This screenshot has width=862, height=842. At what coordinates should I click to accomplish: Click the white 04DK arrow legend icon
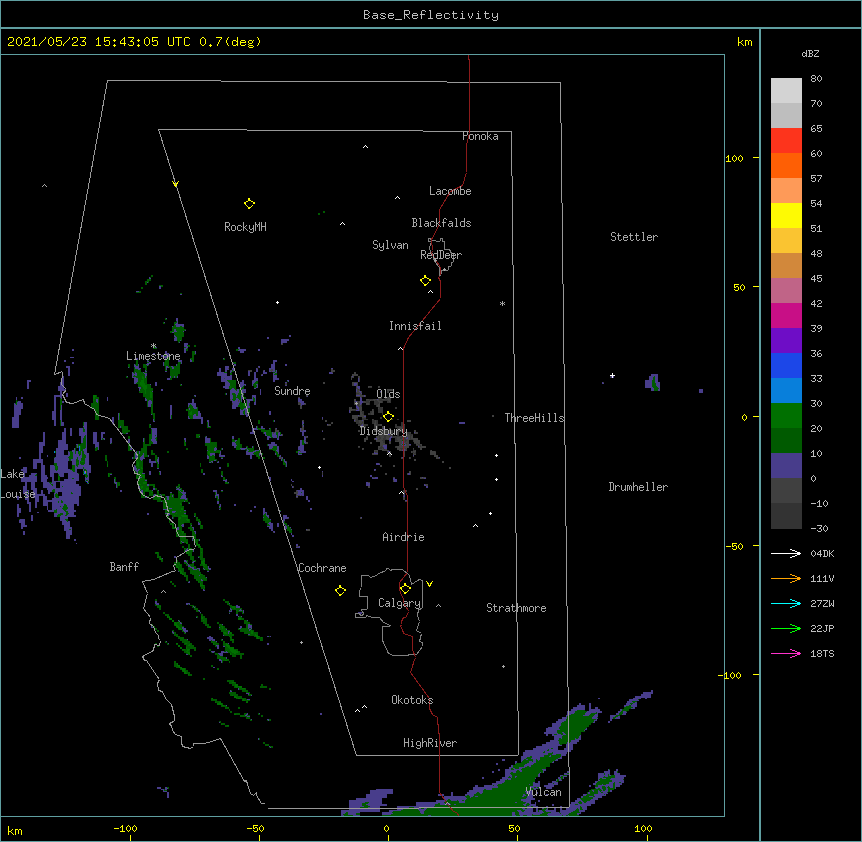tap(786, 553)
